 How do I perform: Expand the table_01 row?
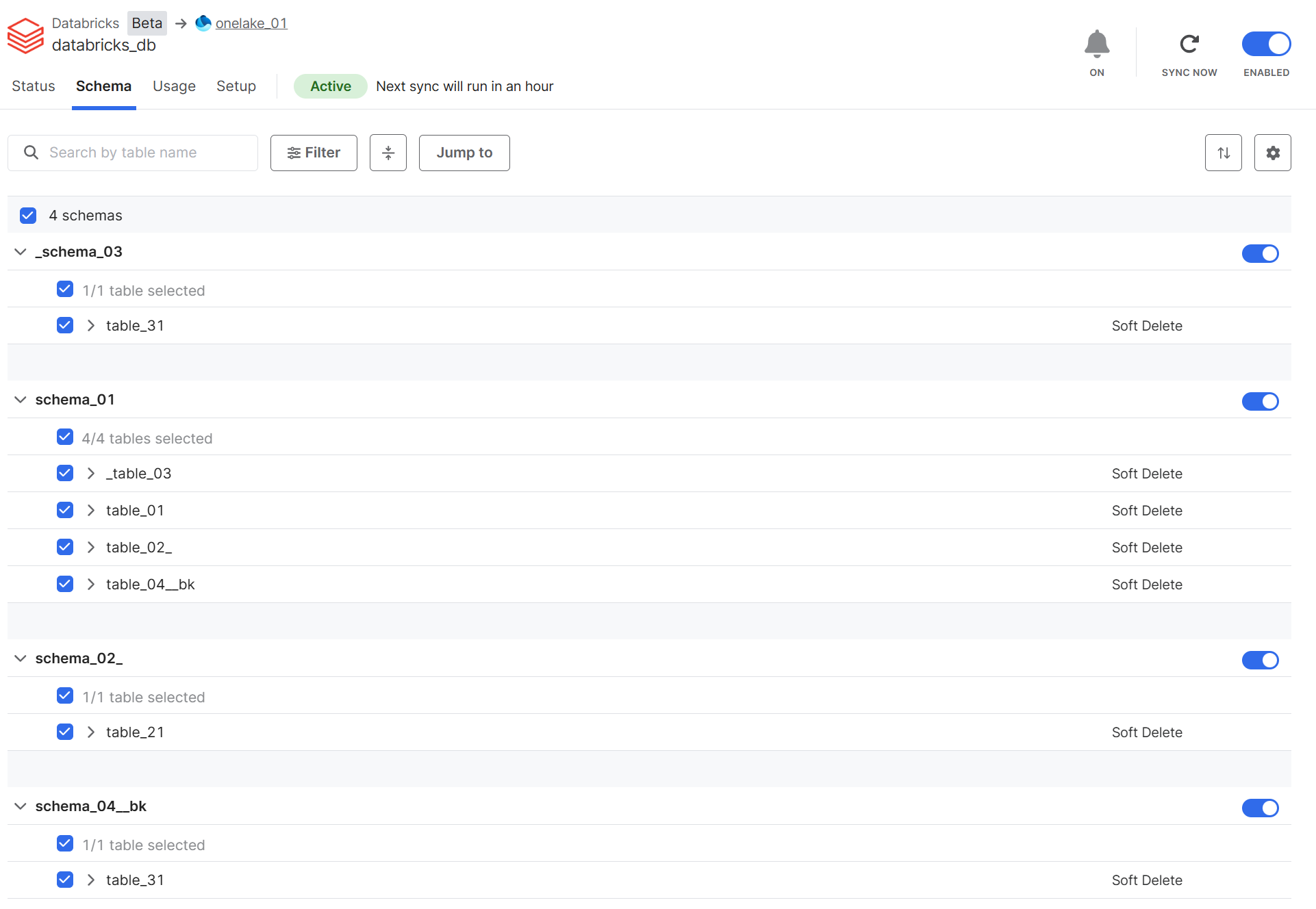click(x=91, y=511)
